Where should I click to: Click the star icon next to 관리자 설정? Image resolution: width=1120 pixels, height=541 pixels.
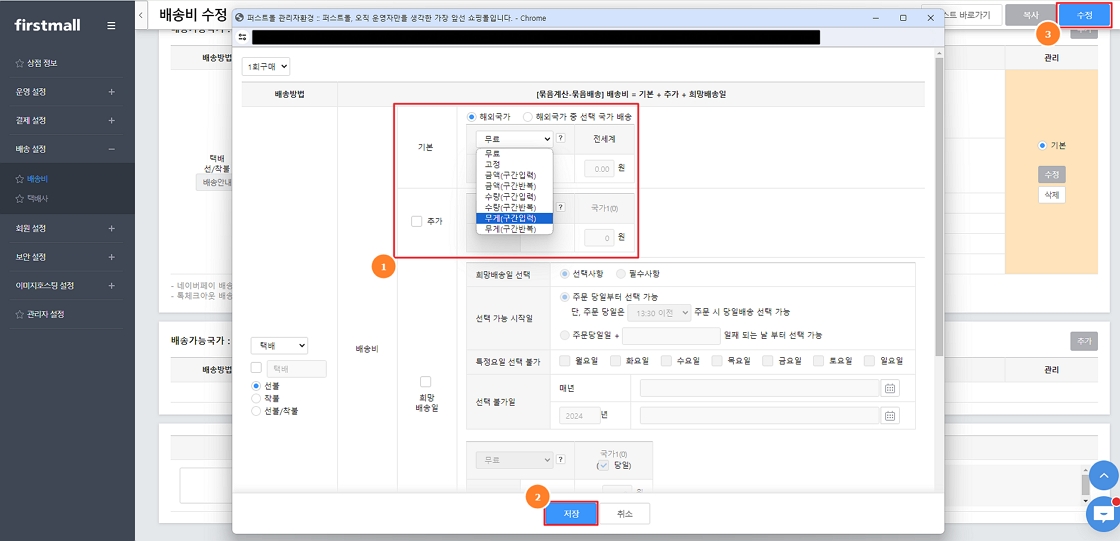[x=19, y=314]
